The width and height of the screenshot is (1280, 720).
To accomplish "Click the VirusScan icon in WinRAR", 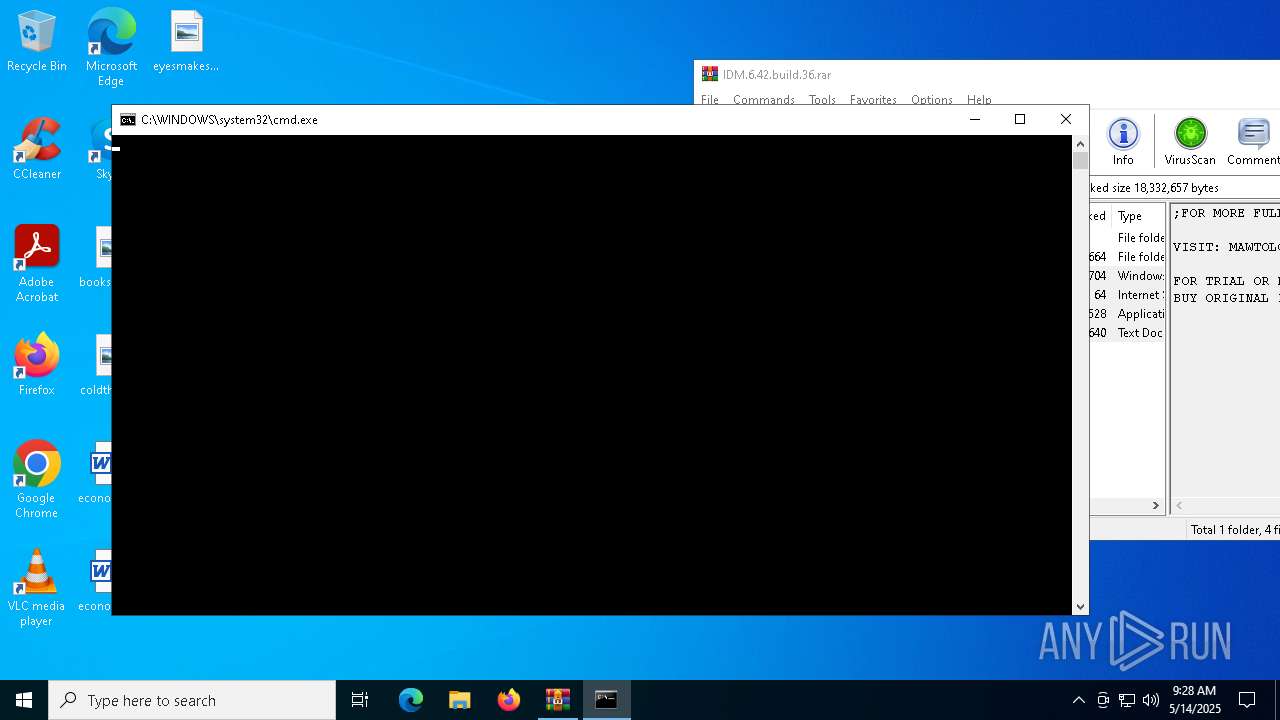I will (x=1190, y=142).
